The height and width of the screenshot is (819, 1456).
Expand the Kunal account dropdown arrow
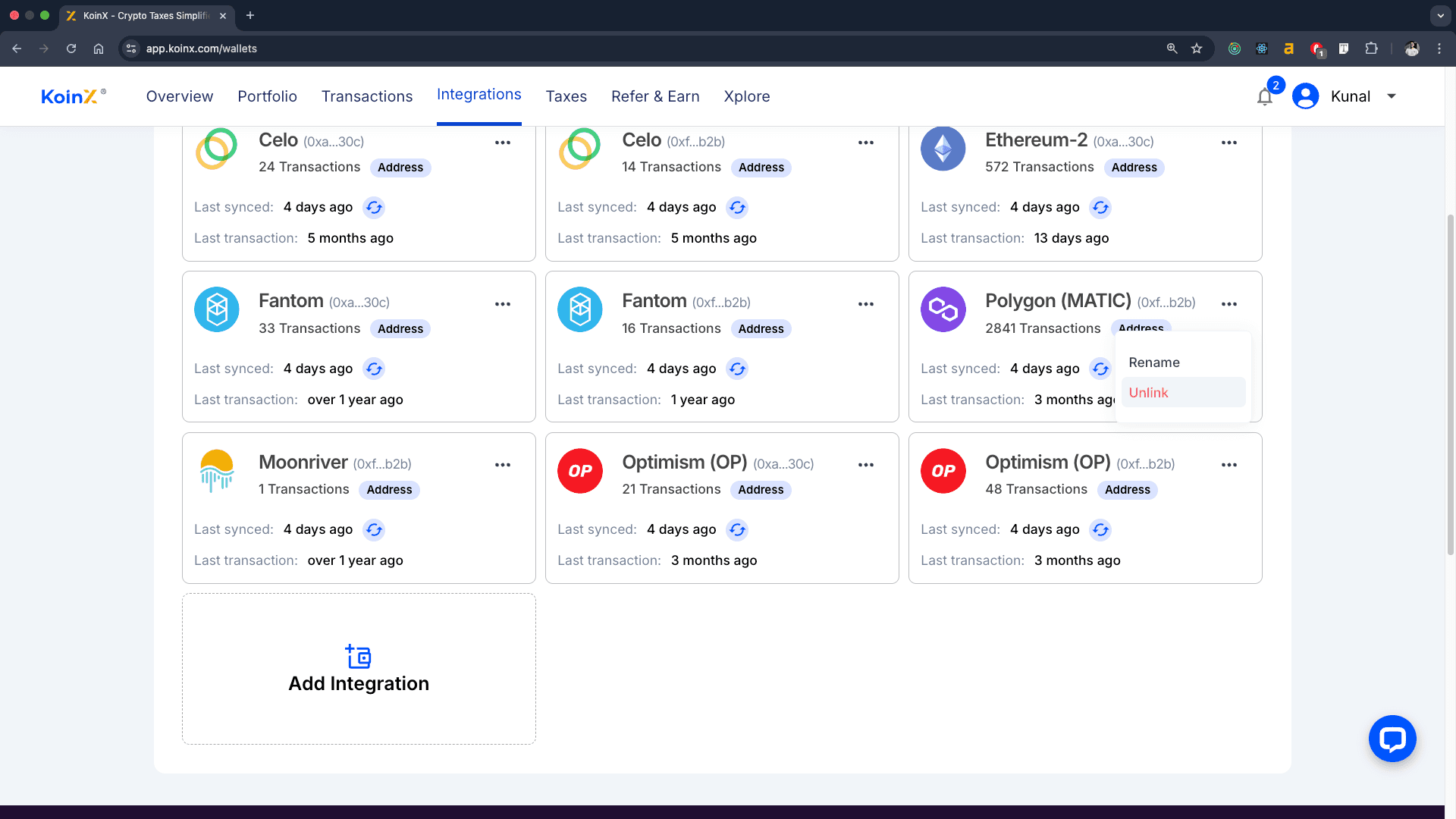pyautogui.click(x=1392, y=96)
